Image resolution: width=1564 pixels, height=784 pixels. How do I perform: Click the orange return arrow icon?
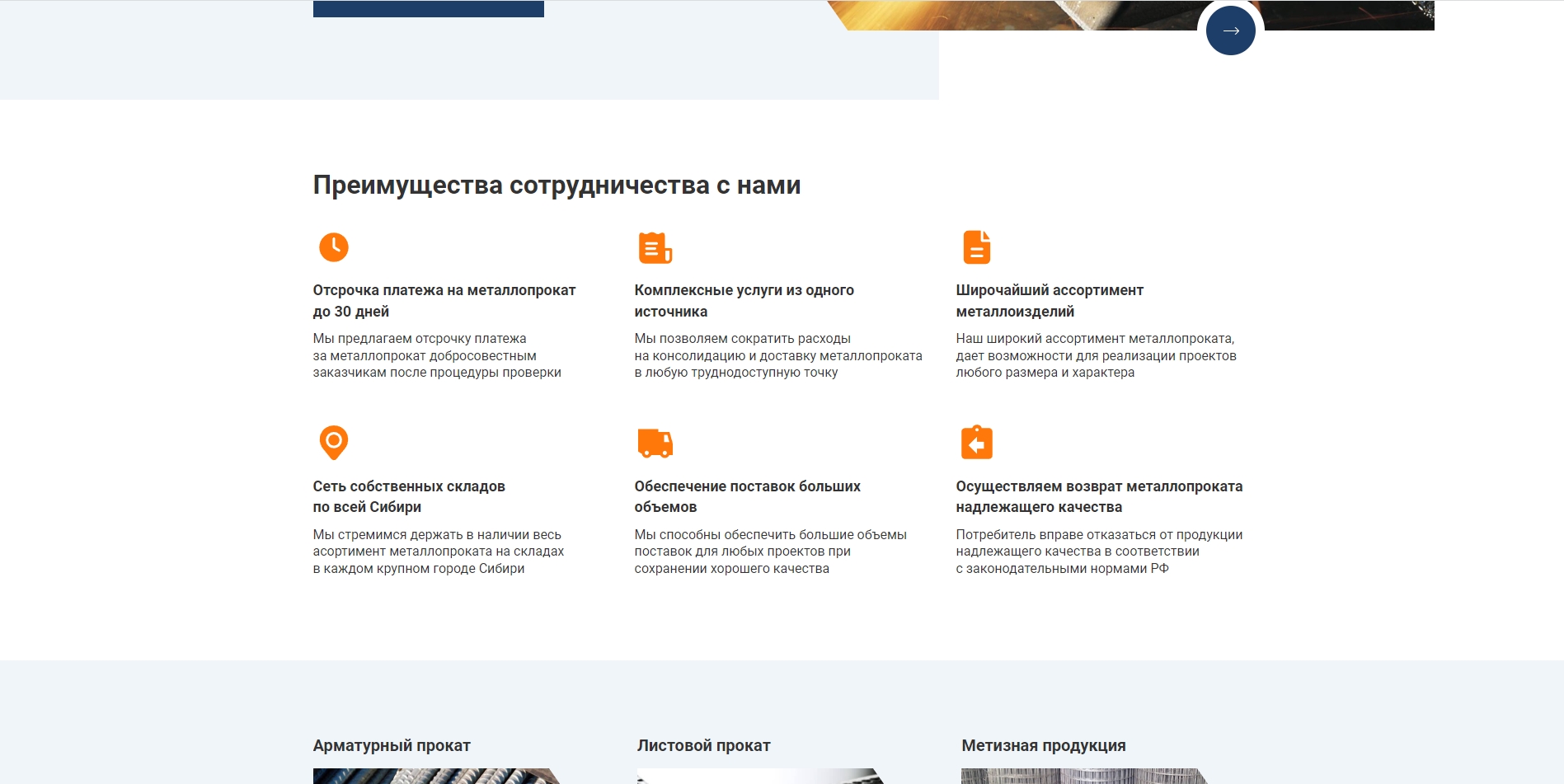[976, 443]
